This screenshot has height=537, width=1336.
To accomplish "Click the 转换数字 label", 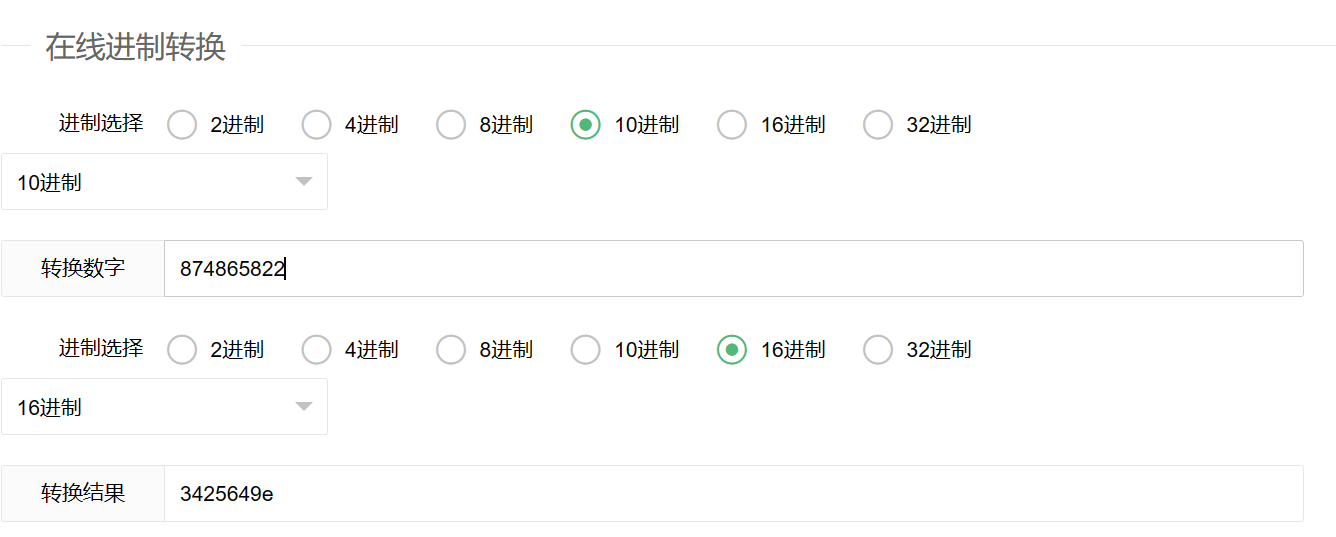I will click(x=83, y=268).
